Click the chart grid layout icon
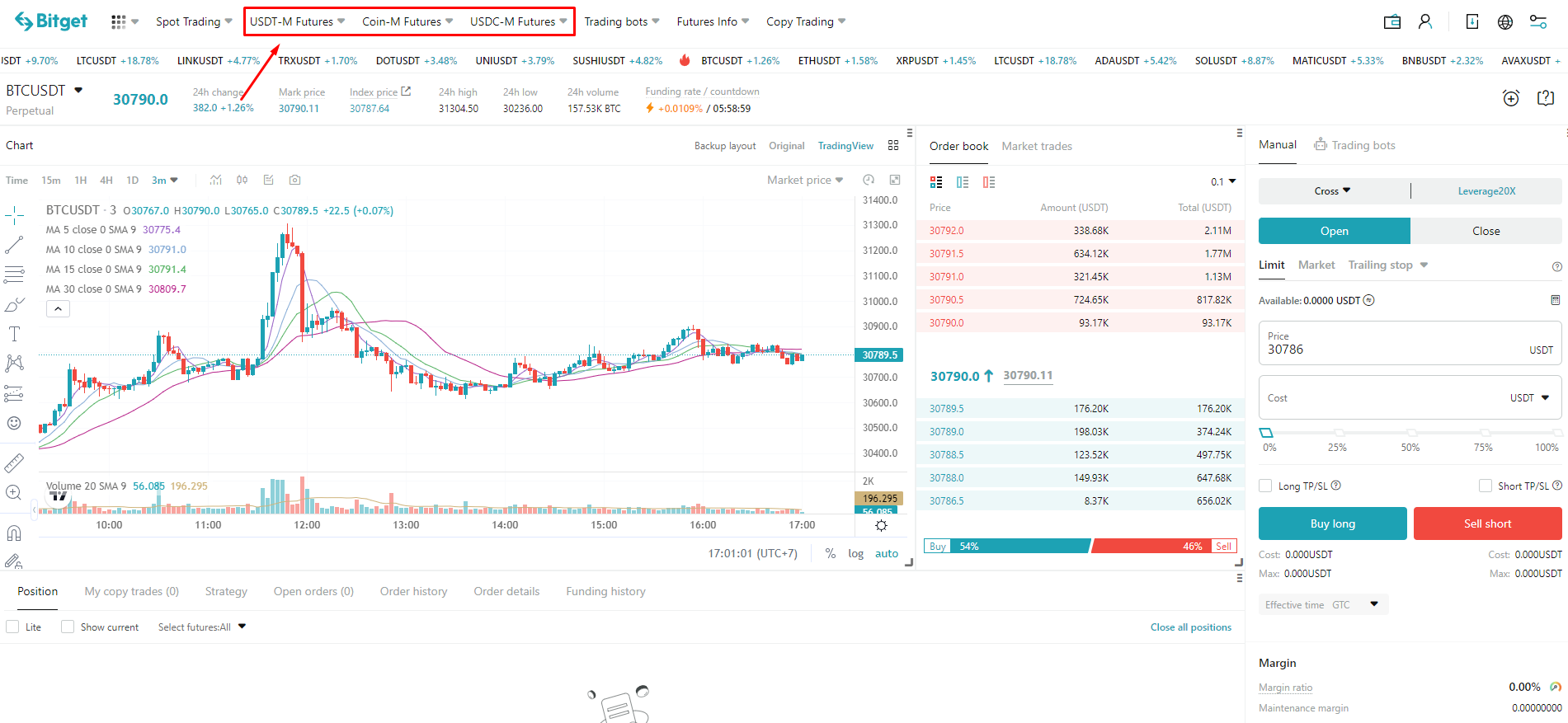 click(893, 146)
